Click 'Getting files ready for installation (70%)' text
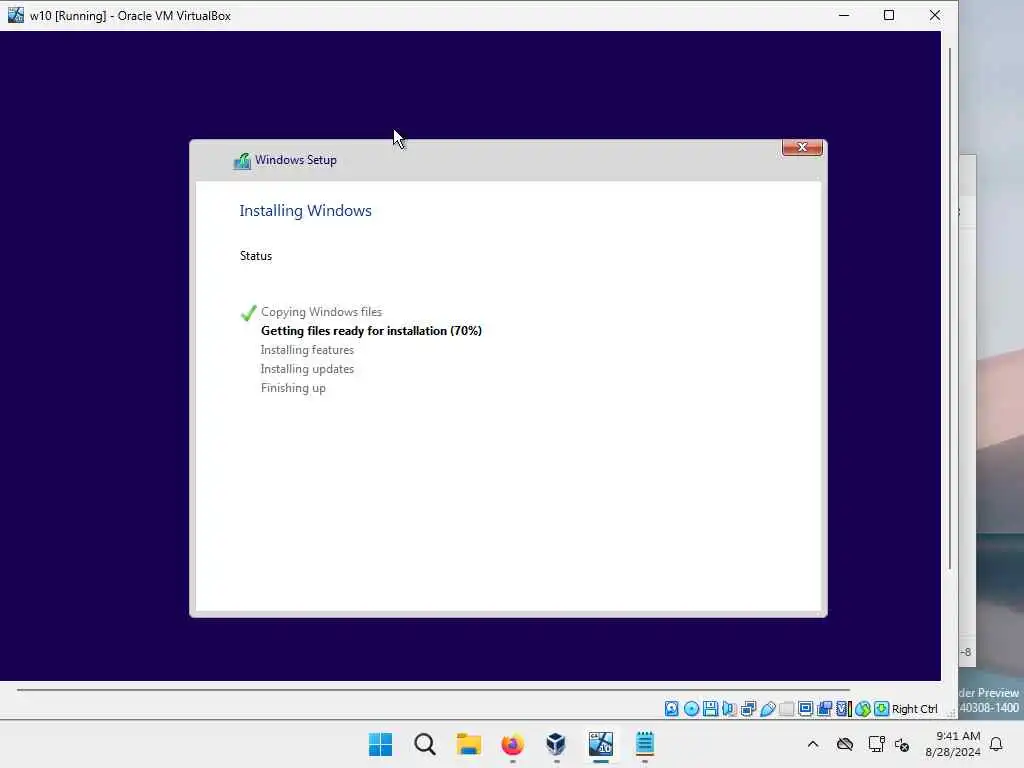Image resolution: width=1024 pixels, height=768 pixels. [x=371, y=331]
